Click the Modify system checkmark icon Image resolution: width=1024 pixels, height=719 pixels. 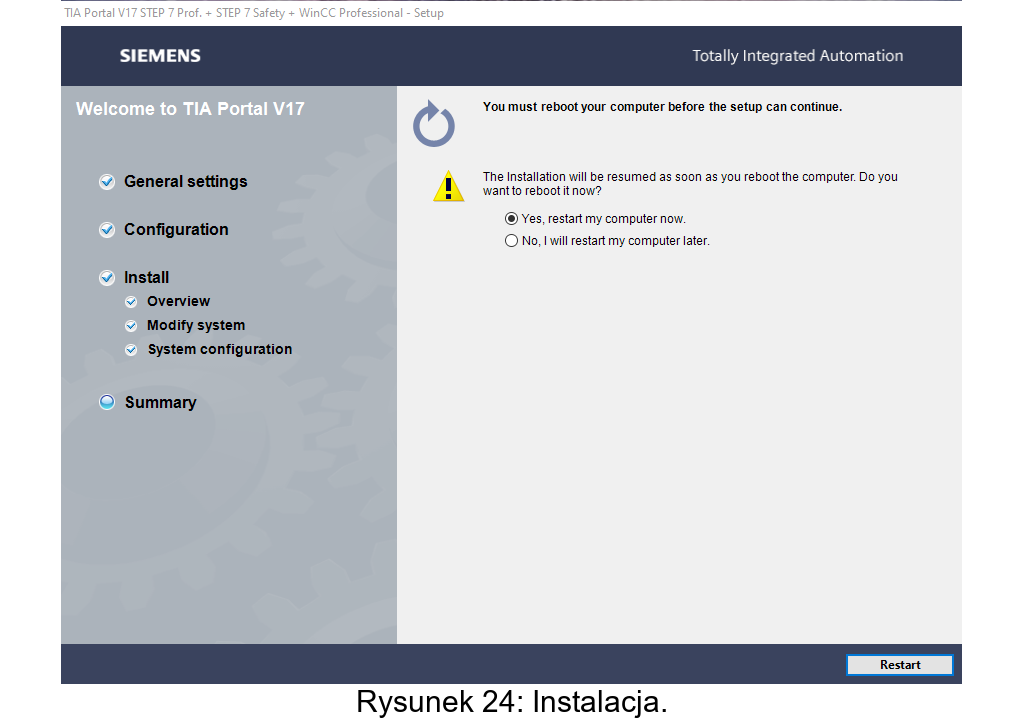pos(131,326)
